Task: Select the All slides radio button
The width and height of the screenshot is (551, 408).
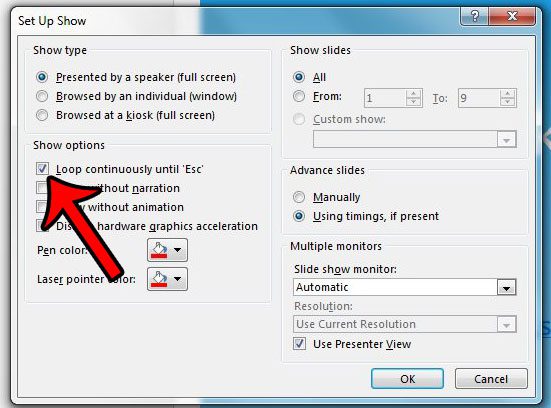Action: 299,77
